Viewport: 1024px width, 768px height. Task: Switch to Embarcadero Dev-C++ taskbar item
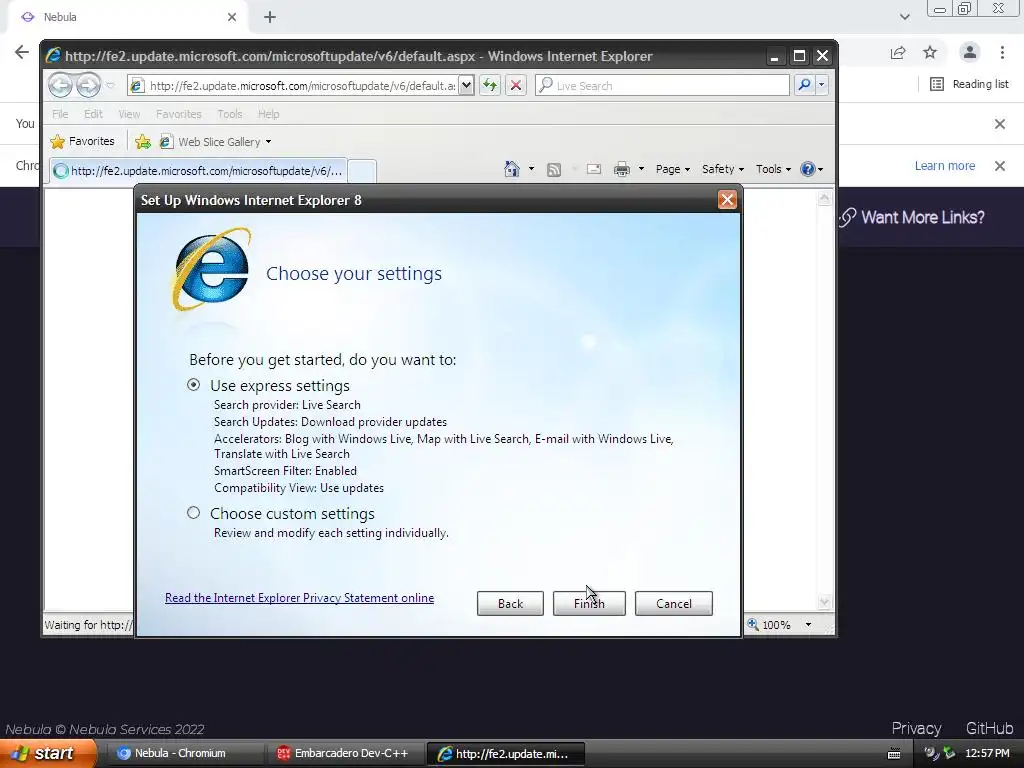coord(345,753)
